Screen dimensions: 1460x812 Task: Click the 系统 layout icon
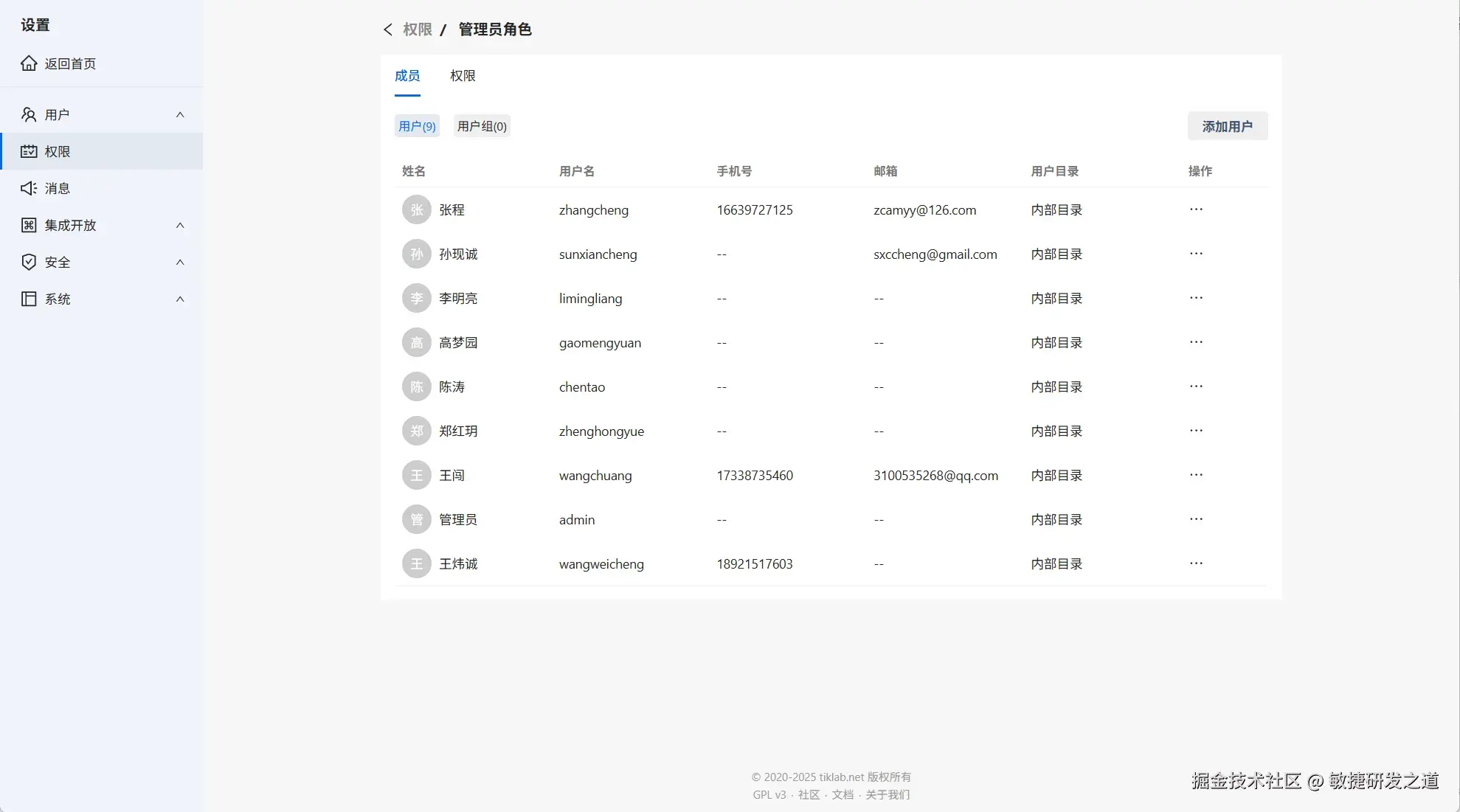click(29, 299)
